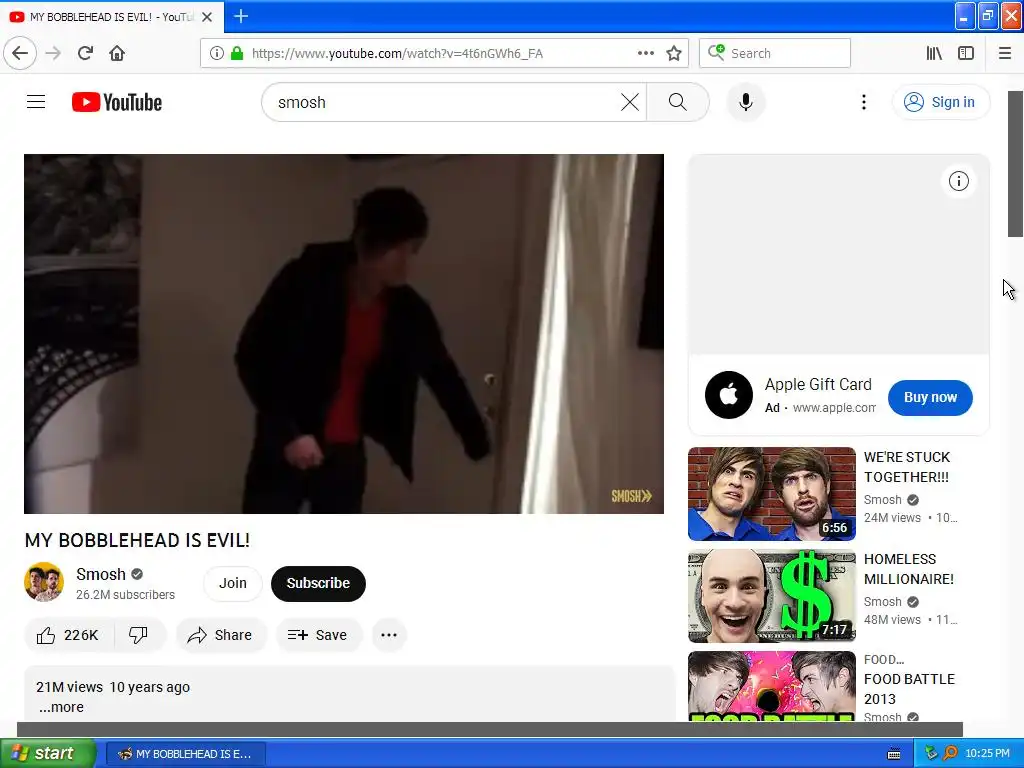The height and width of the screenshot is (768, 1024).
Task: Open WE'RE STUCK TOGETHER video thumbnail
Action: 772,494
